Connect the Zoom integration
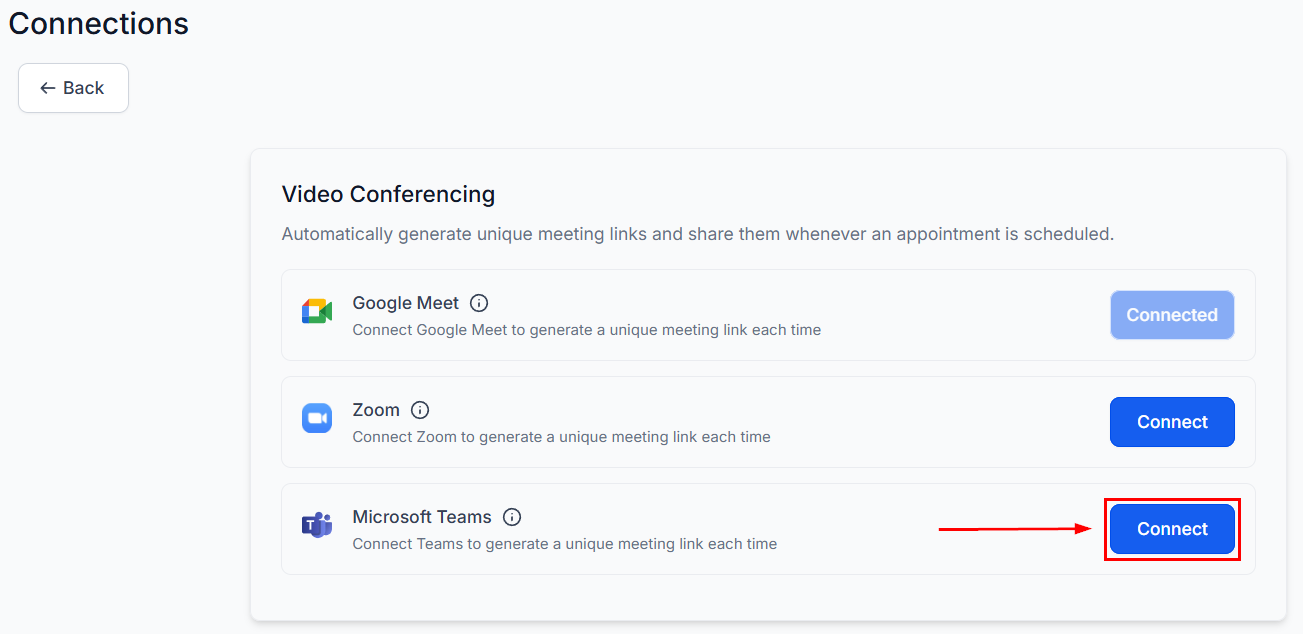The image size is (1303, 634). pyautogui.click(x=1171, y=422)
